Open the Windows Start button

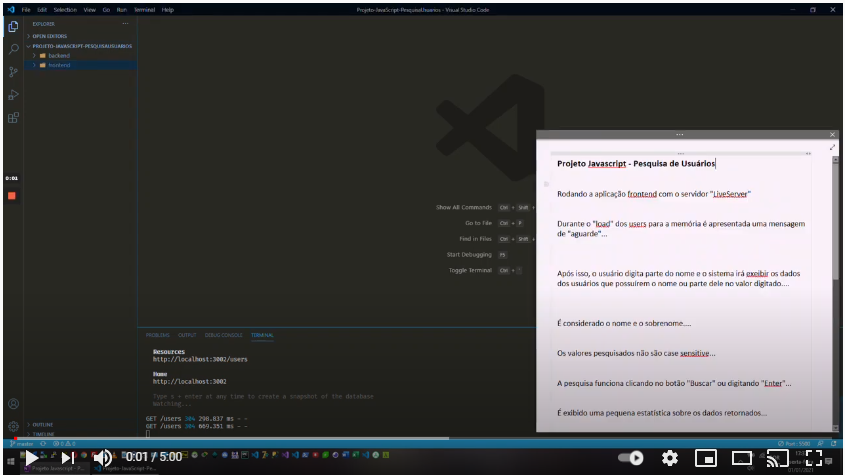click(11, 462)
